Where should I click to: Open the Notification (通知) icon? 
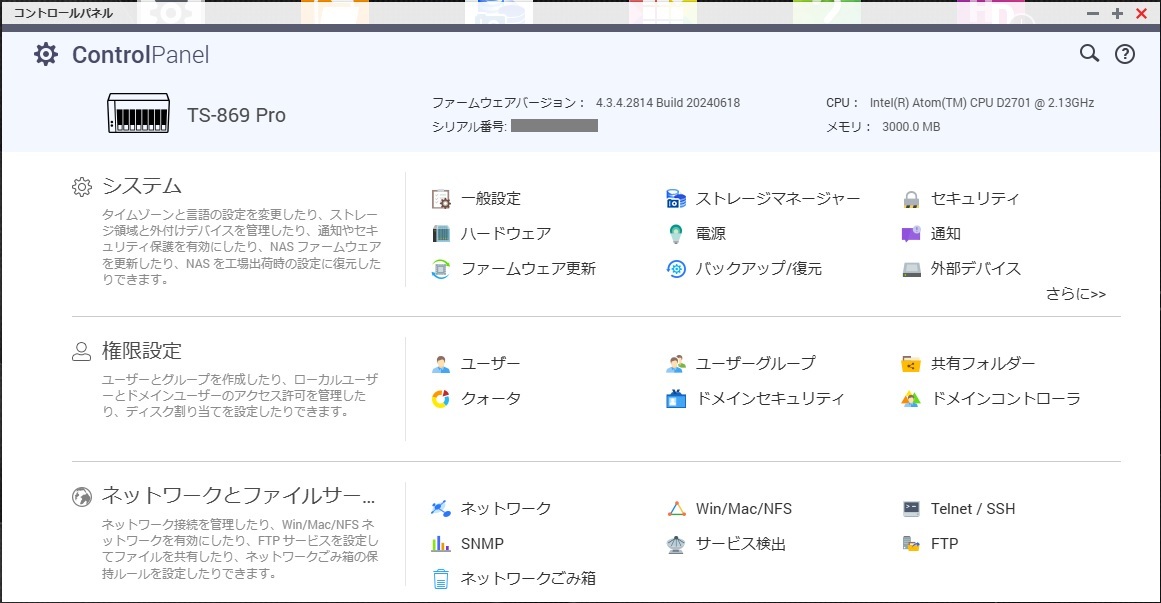[x=911, y=233]
